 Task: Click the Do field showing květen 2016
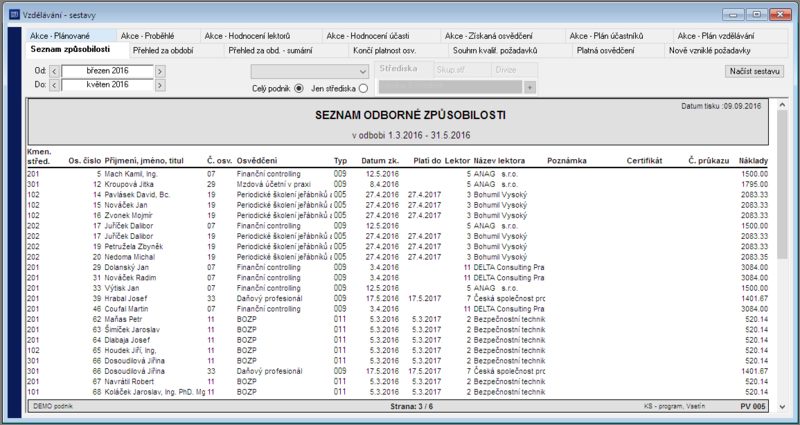pos(107,85)
